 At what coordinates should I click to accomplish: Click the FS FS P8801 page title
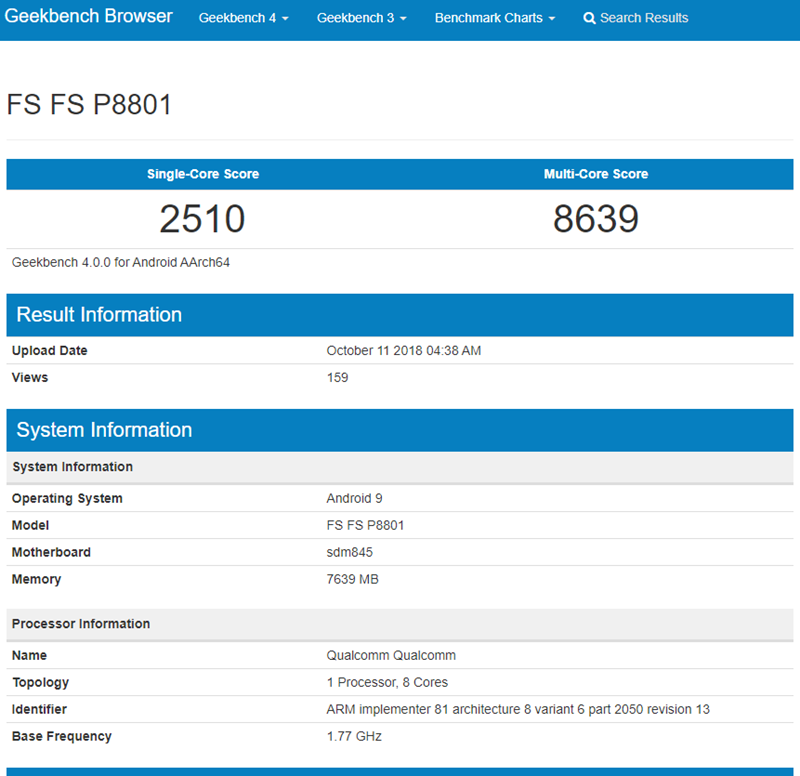[x=89, y=105]
